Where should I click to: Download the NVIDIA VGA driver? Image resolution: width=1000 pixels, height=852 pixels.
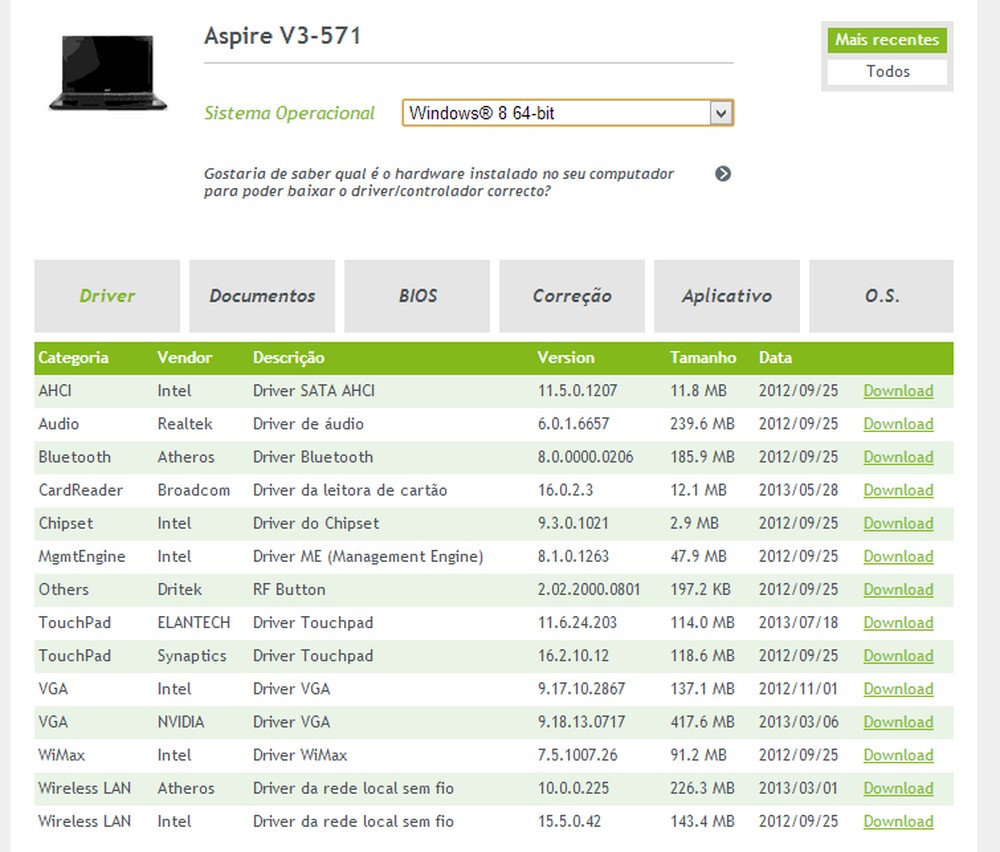[897, 722]
